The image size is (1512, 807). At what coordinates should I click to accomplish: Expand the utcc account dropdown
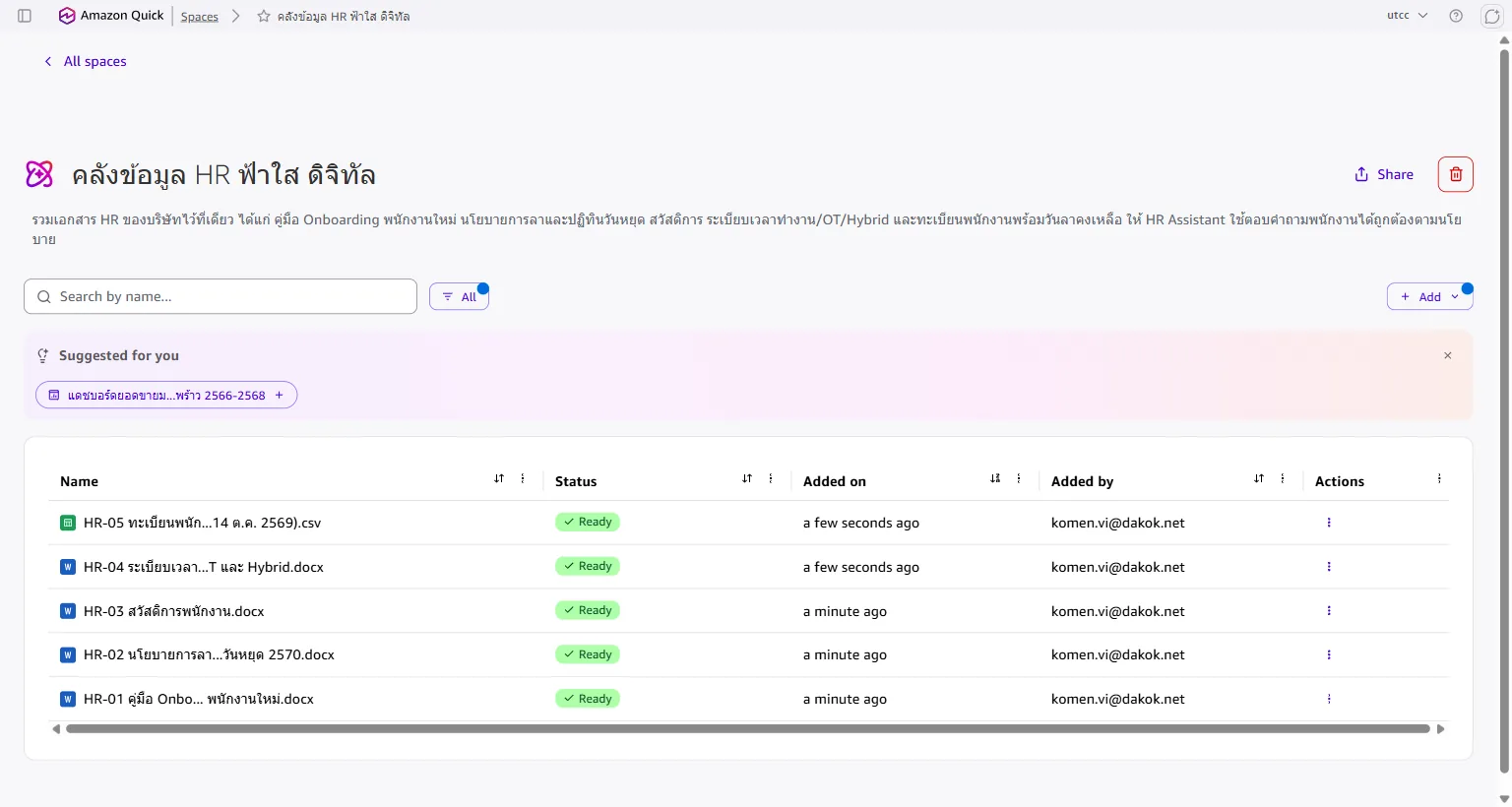pos(1408,16)
